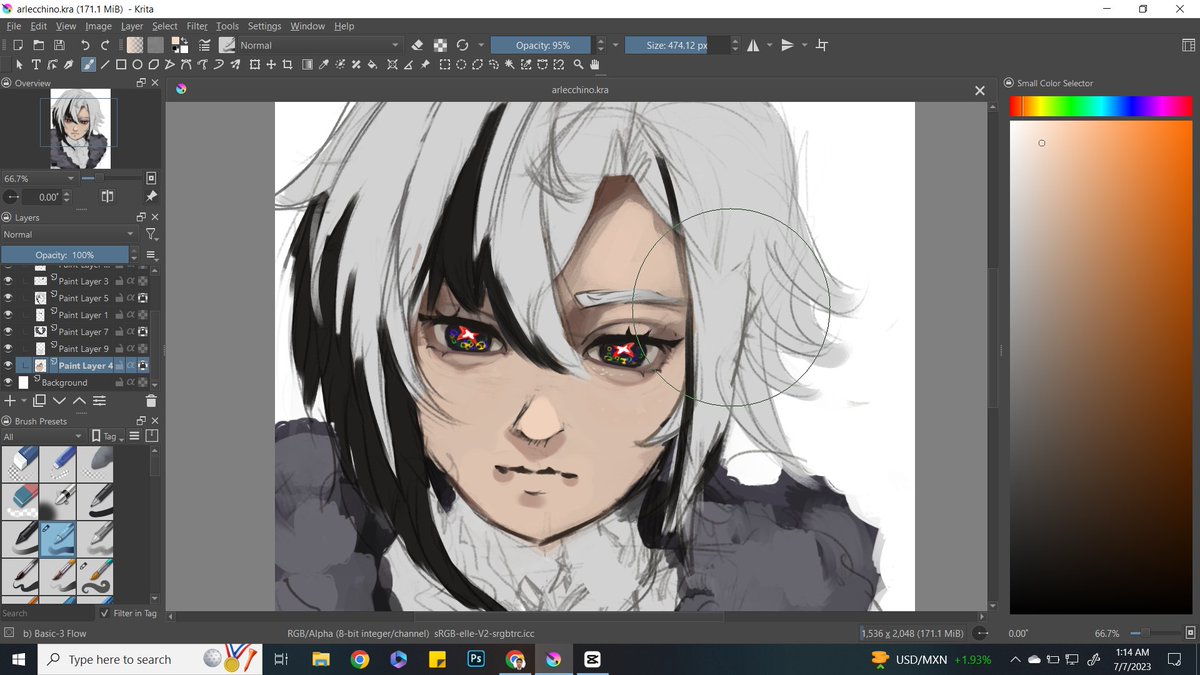Select the Freehand Brush tool
The image size is (1200, 675).
click(x=87, y=65)
